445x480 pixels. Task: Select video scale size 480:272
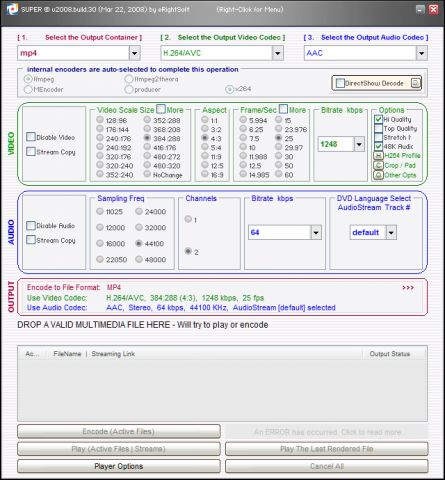click(147, 156)
